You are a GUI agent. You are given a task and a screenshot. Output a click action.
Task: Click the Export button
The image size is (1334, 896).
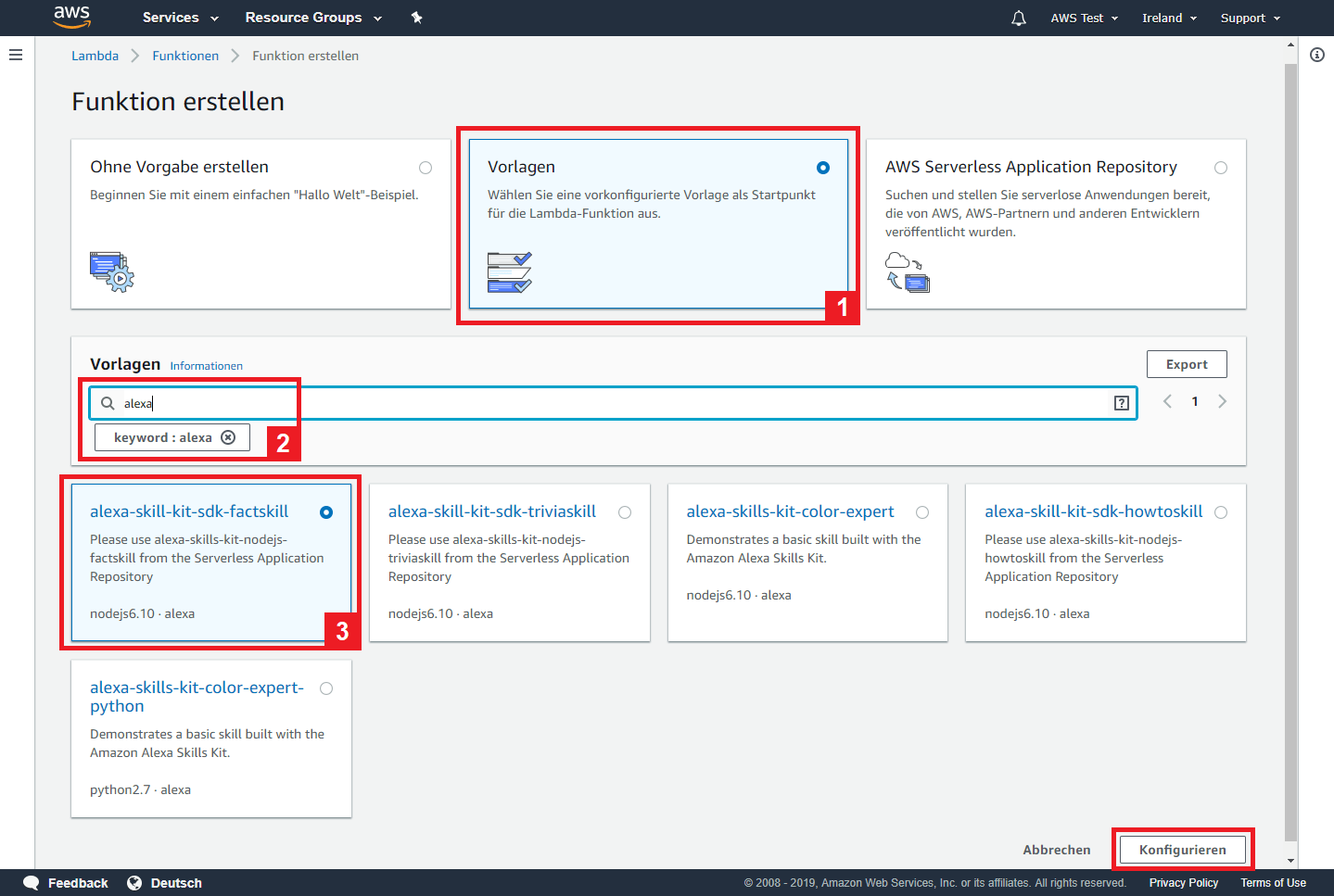point(1187,364)
